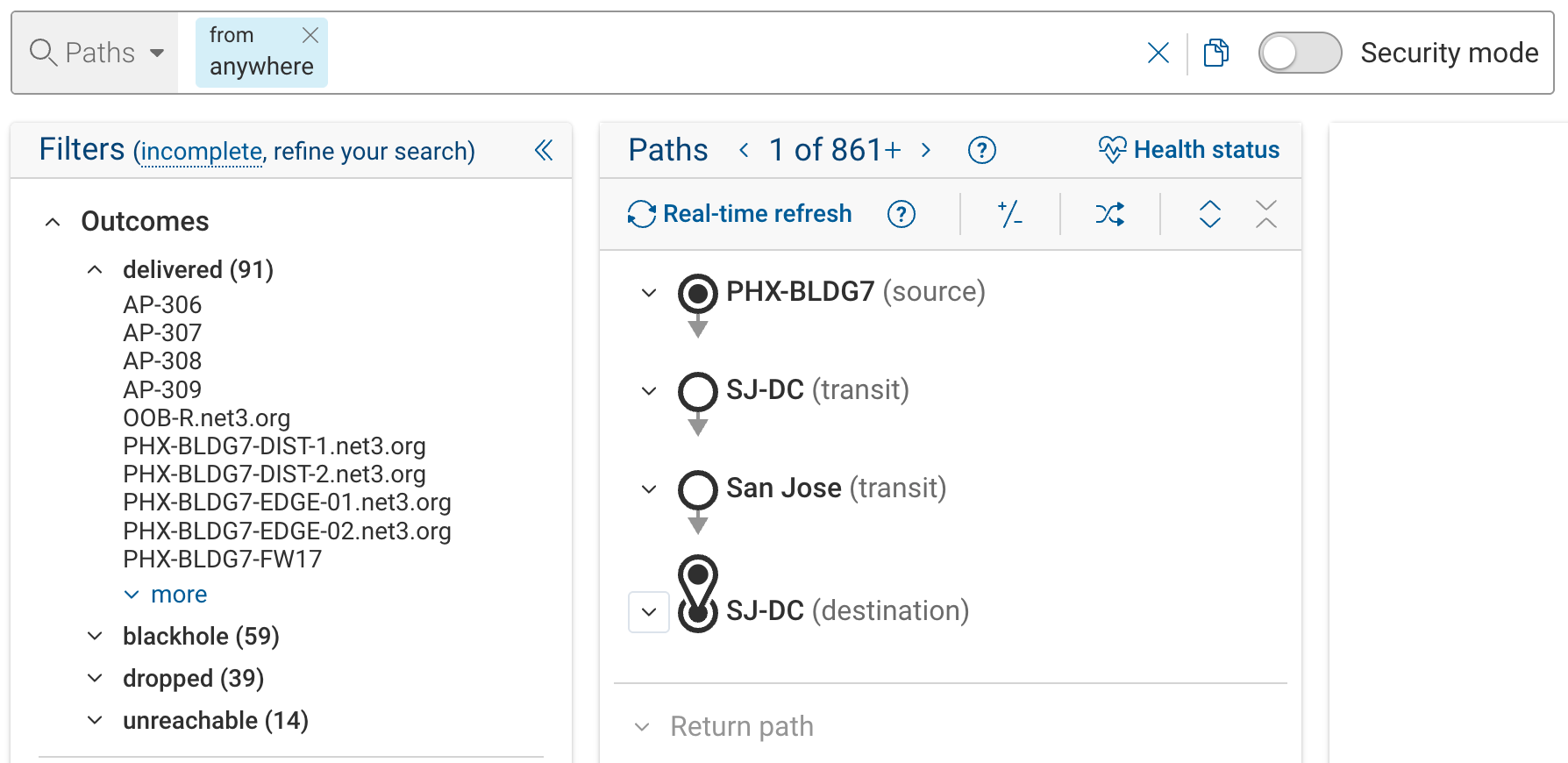Image resolution: width=1568 pixels, height=763 pixels.
Task: Select PHX-BLDG7-FW17 device
Action: [x=222, y=559]
